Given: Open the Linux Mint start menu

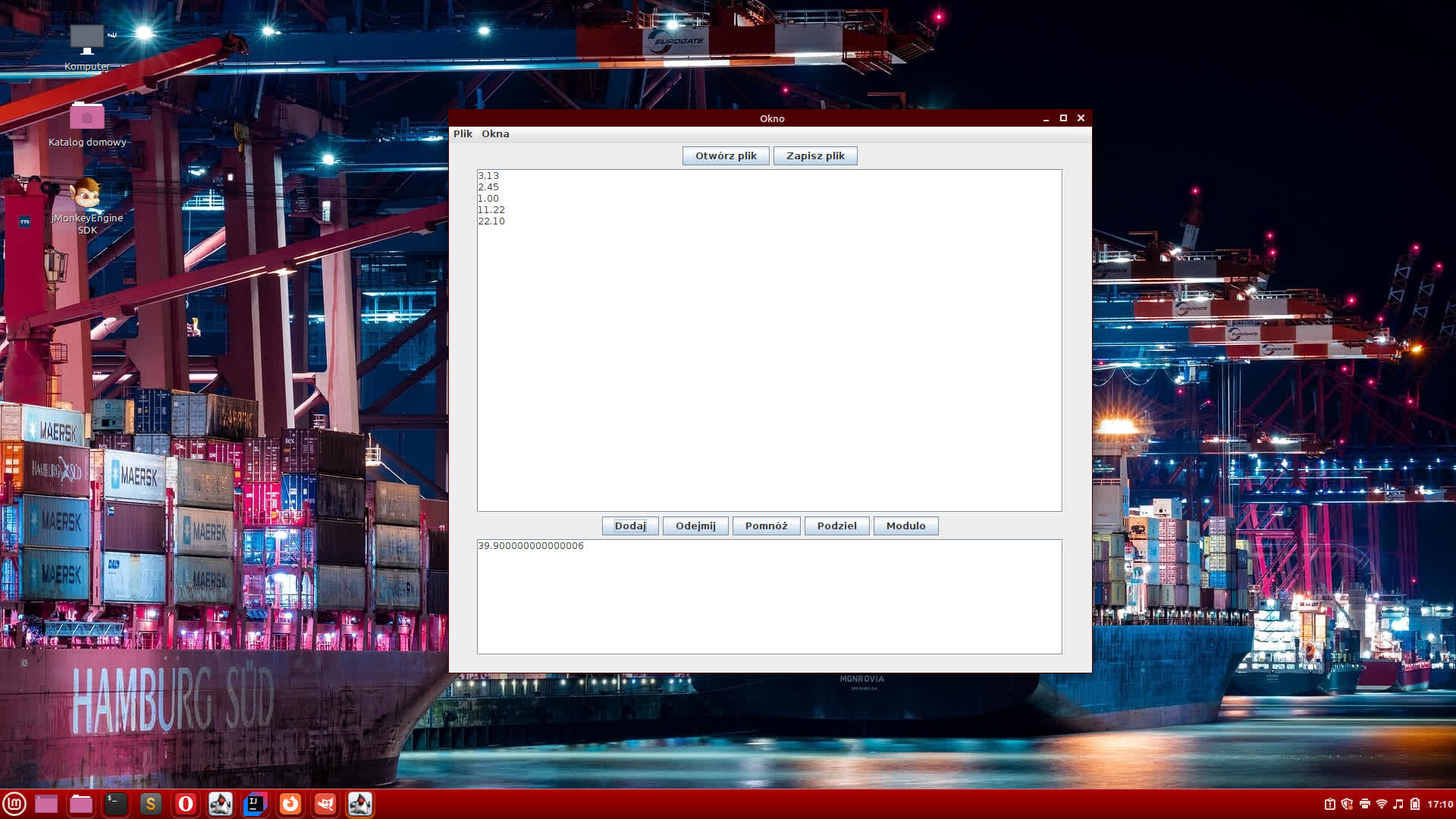Looking at the screenshot, I should tap(14, 804).
